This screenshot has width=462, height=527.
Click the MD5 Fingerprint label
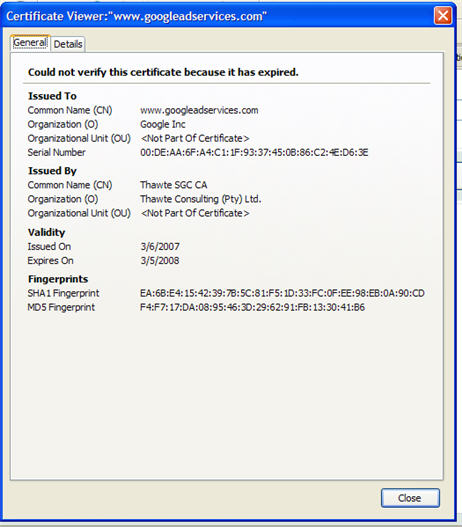pyautogui.click(x=61, y=308)
